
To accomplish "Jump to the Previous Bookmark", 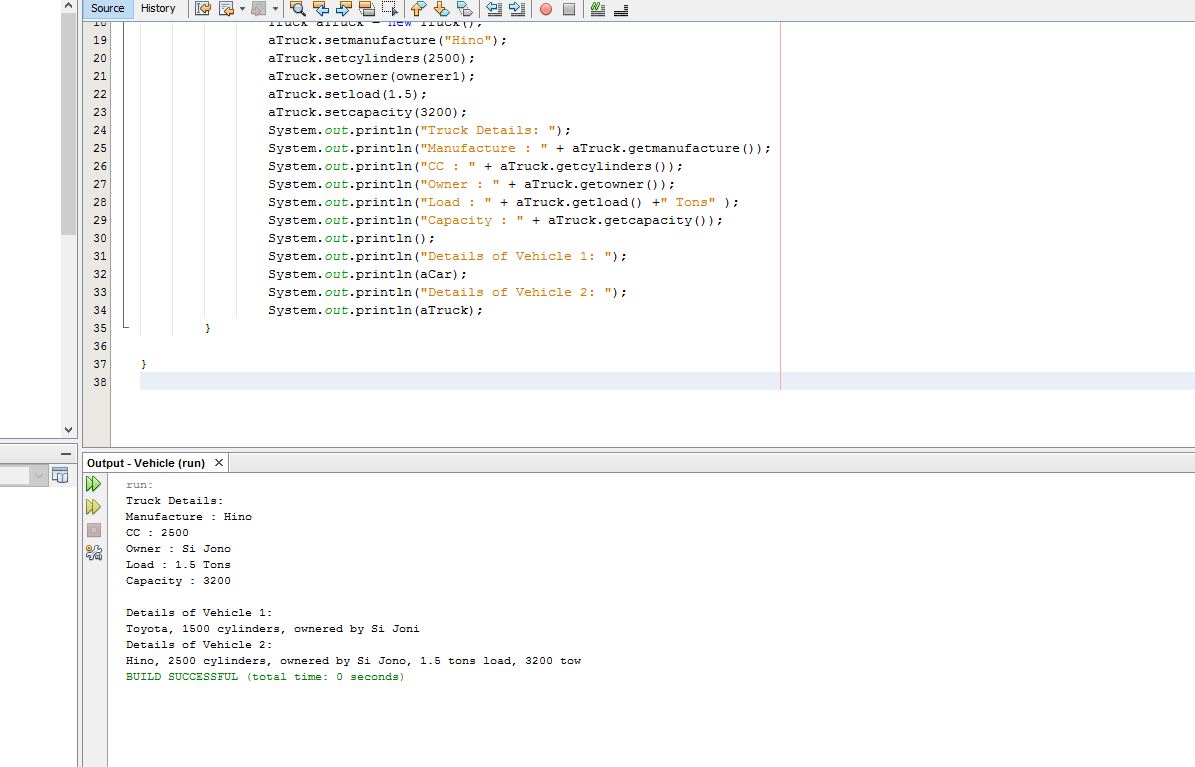I will tap(418, 9).
